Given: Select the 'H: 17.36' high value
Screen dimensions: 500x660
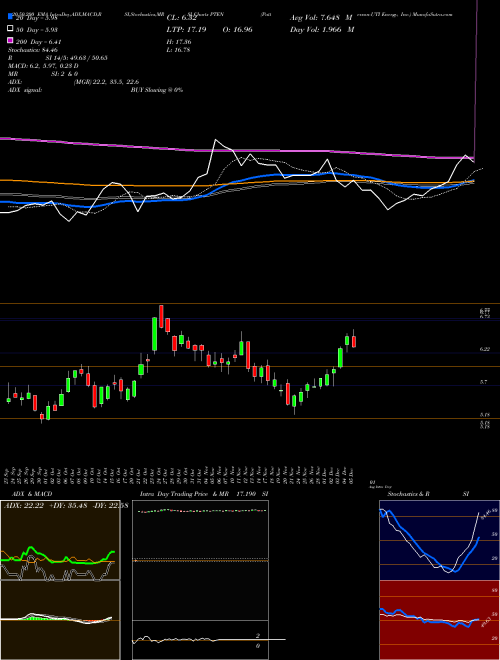Looking at the screenshot, I should tap(179, 42).
